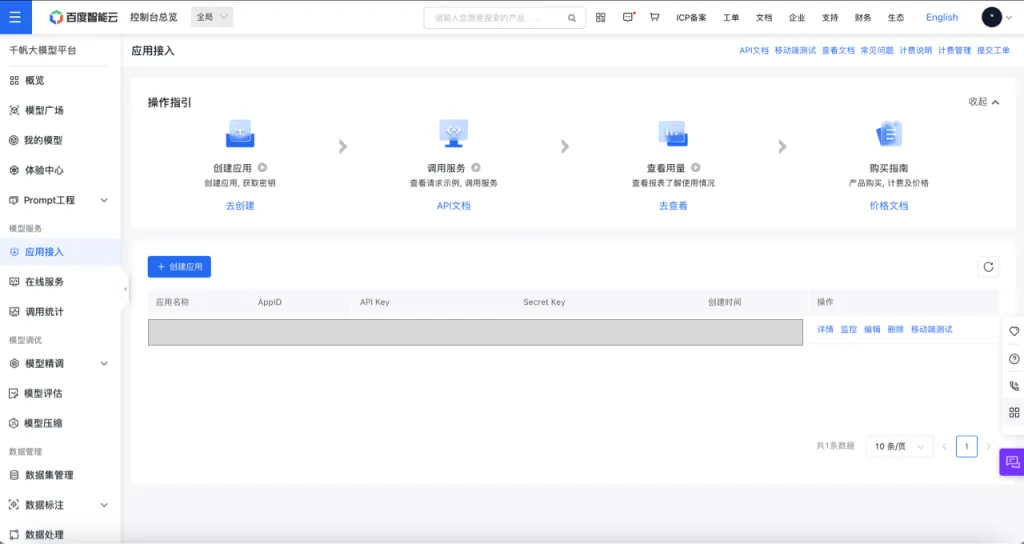Click the play icon beside 创建应用 step
The height and width of the screenshot is (544, 1024).
[263, 168]
